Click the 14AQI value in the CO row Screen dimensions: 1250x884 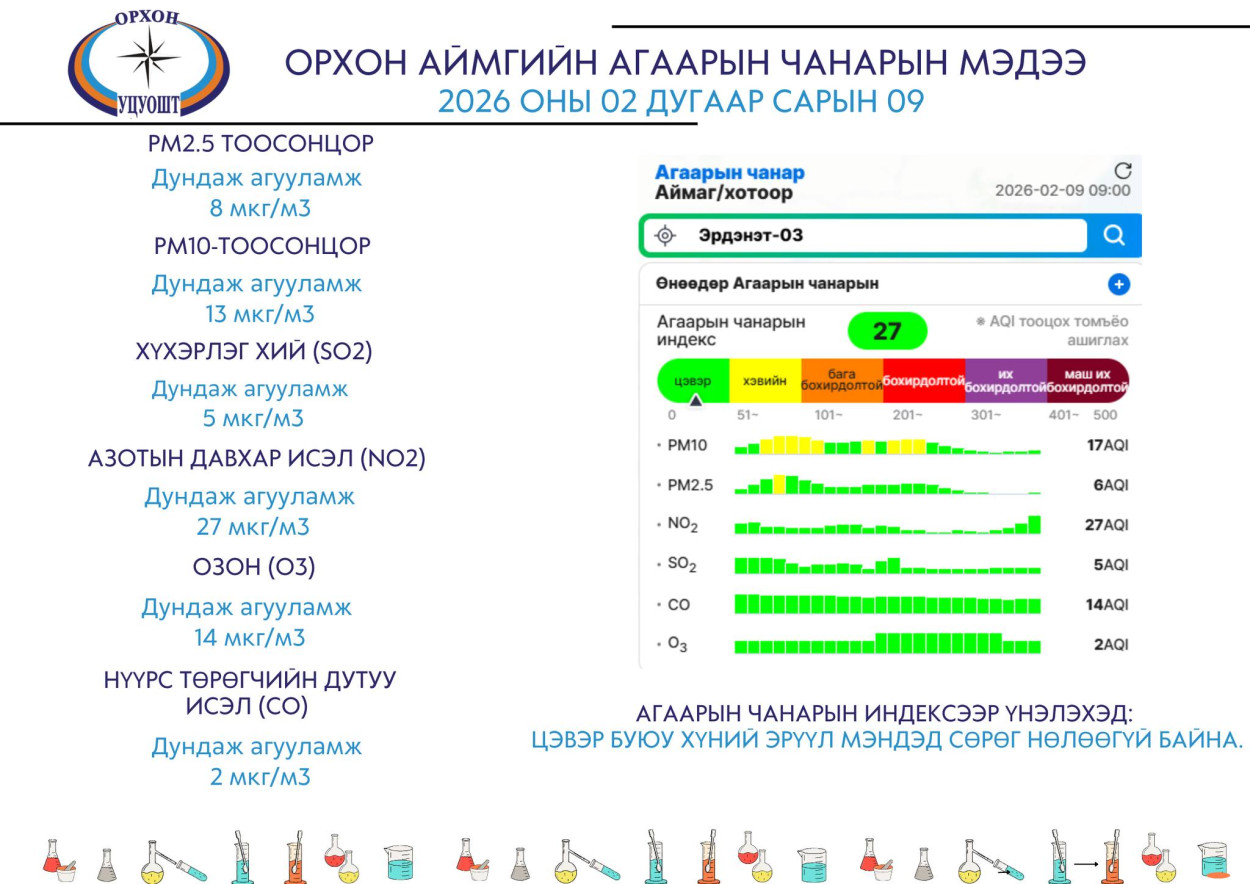(x=1107, y=605)
